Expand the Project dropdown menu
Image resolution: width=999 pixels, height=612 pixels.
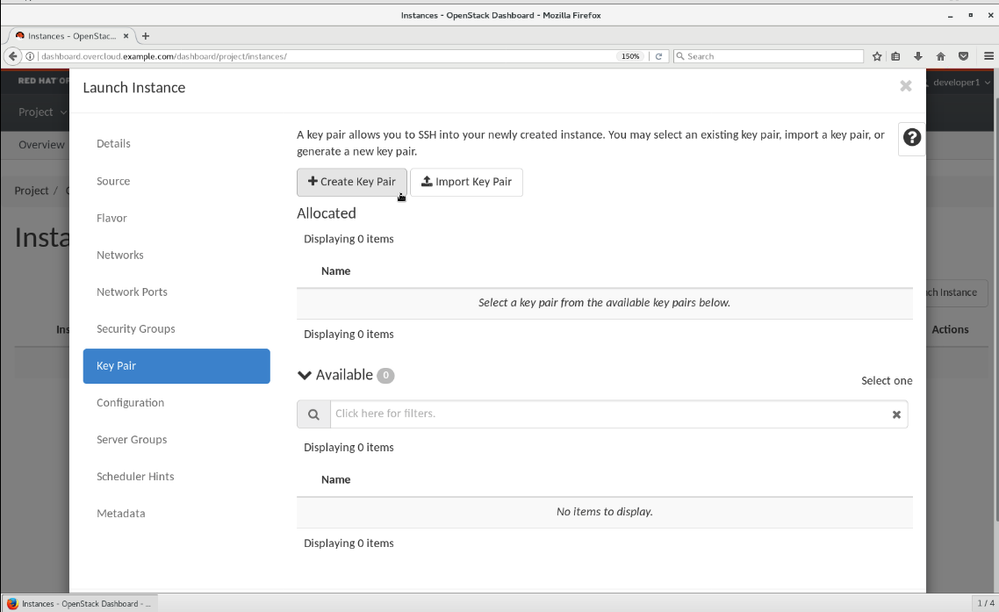(42, 112)
